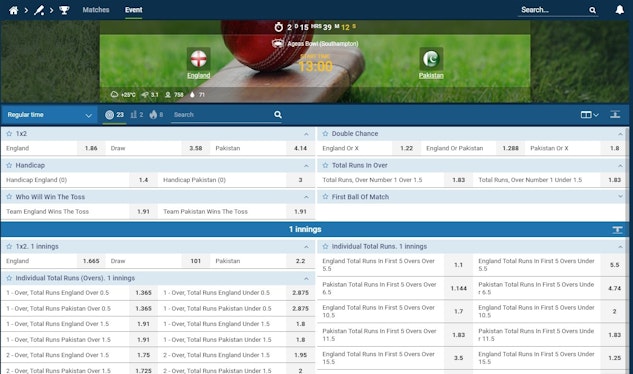
Task: Favorite the Double Chance market star
Action: point(325,134)
